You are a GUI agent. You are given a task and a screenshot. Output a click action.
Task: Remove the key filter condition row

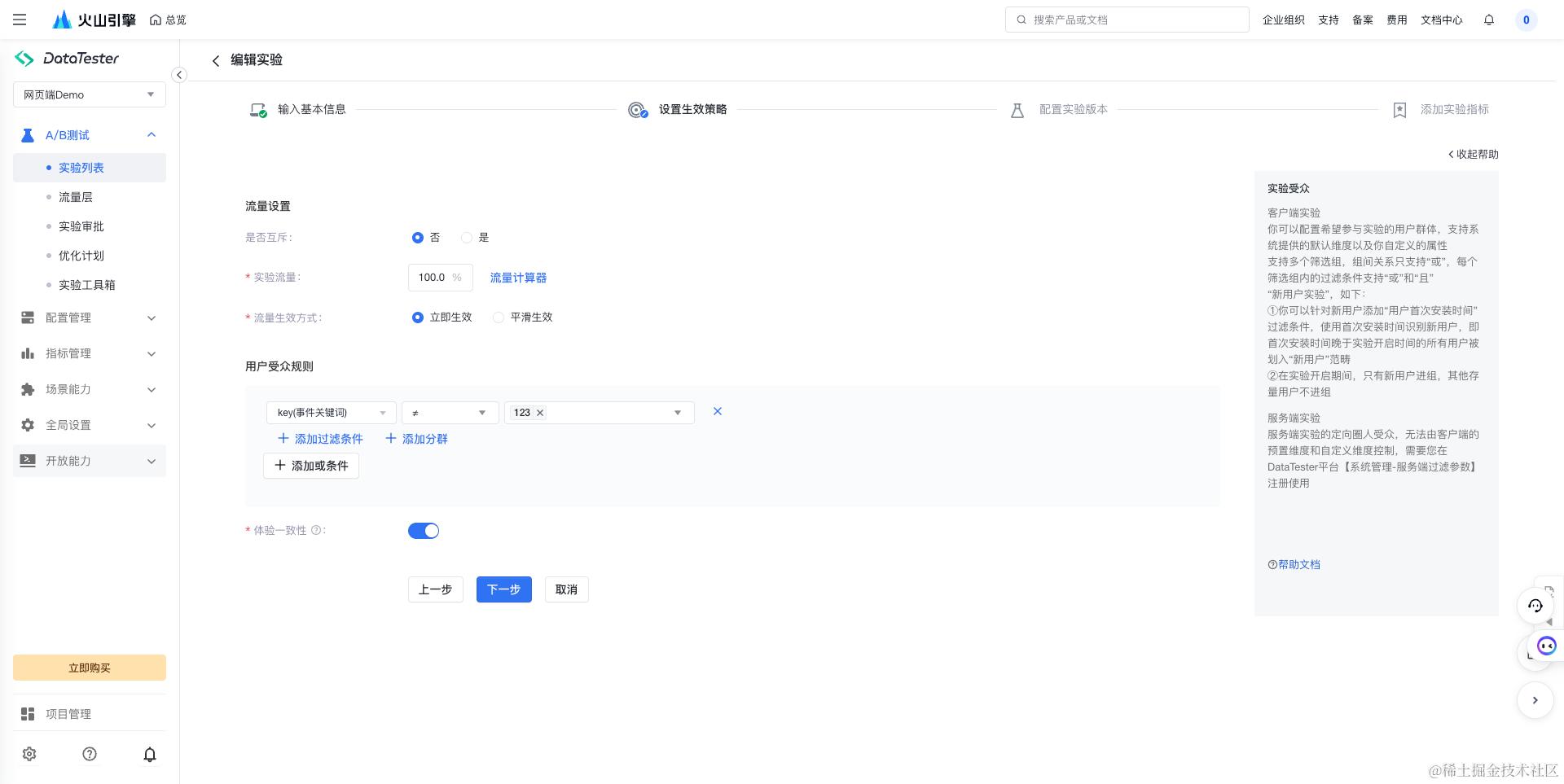(x=718, y=411)
